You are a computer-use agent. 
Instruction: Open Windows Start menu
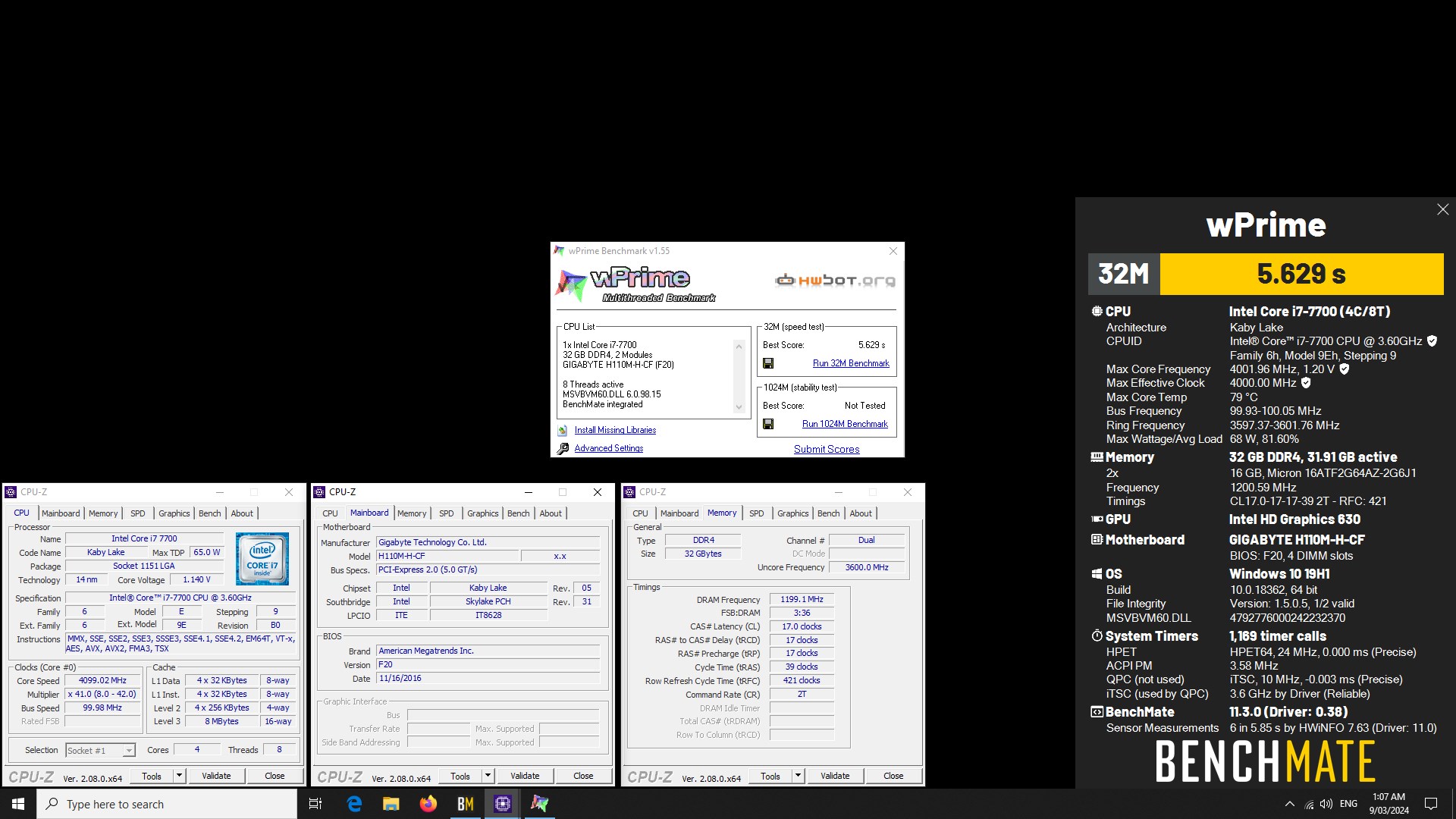(x=18, y=804)
